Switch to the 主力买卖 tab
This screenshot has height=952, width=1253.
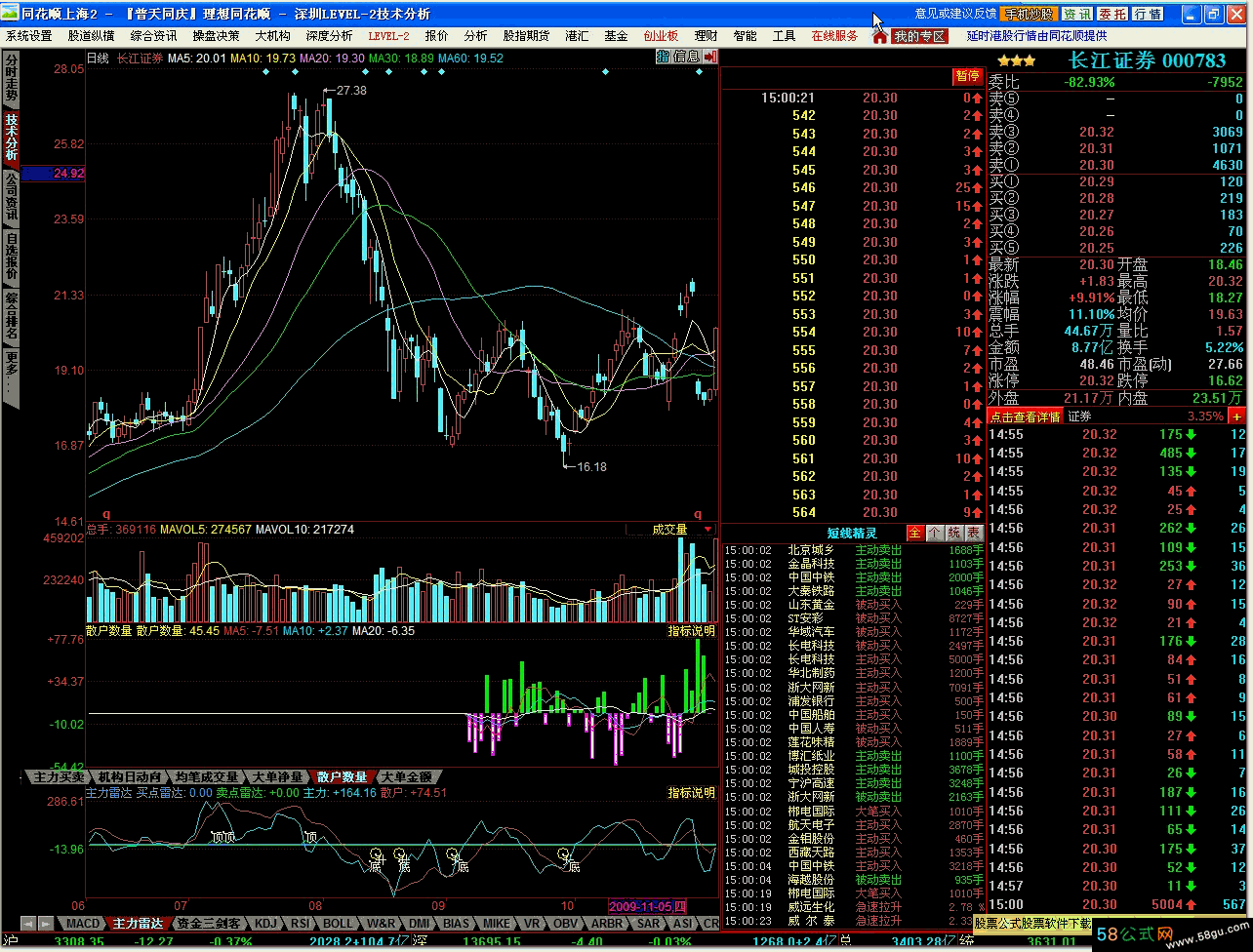tap(58, 776)
